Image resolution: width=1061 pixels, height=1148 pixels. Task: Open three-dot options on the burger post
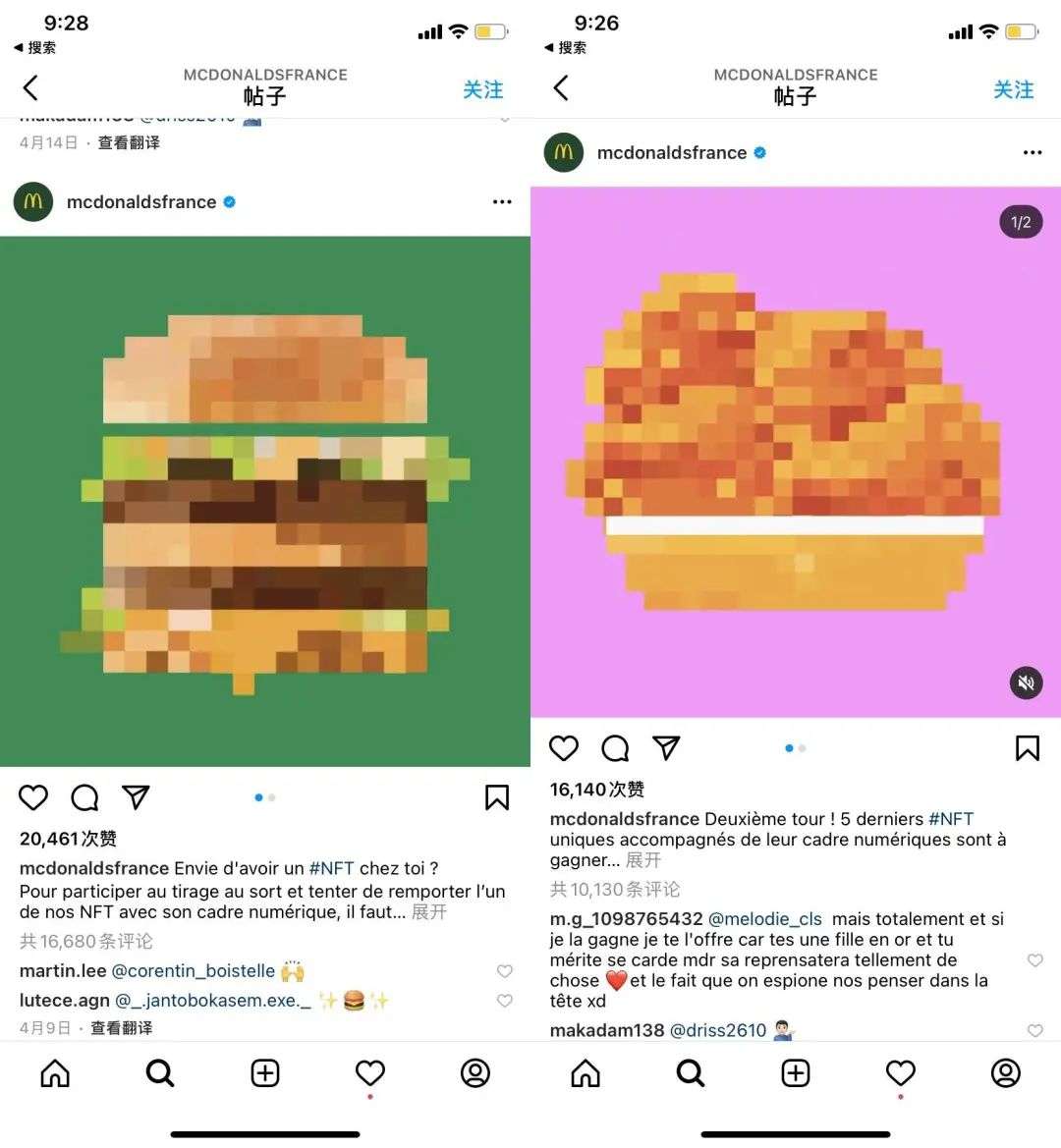(x=502, y=202)
